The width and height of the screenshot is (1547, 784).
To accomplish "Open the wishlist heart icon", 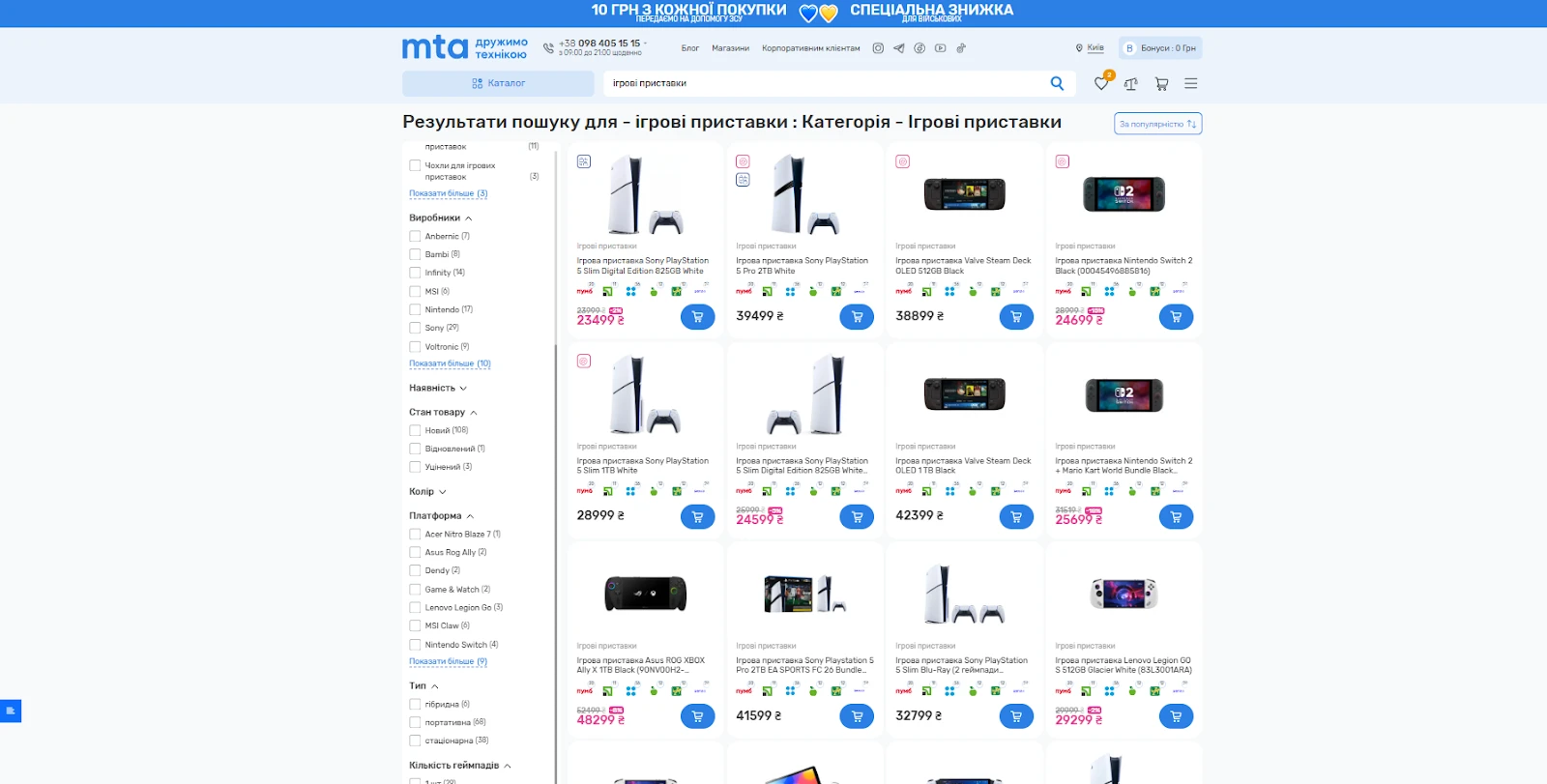I will 1101,84.
